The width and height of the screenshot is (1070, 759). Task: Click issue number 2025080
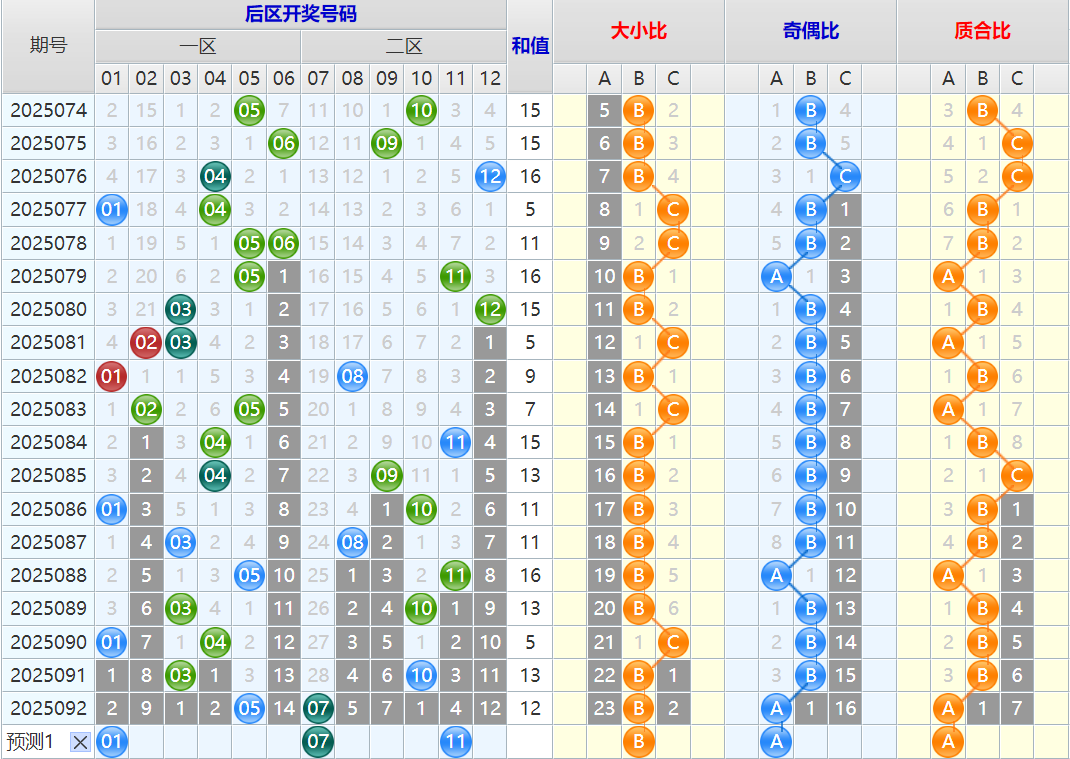coord(48,309)
